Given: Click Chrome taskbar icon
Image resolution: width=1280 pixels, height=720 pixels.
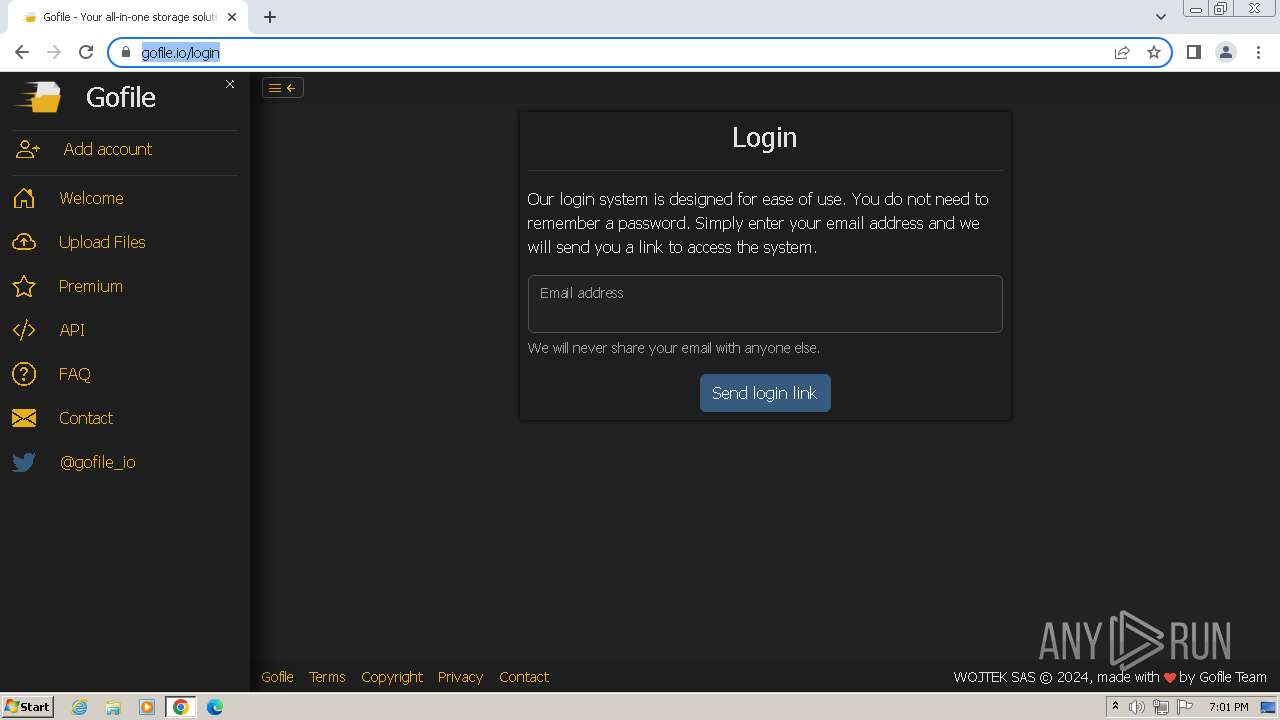Looking at the screenshot, I should coord(181,707).
